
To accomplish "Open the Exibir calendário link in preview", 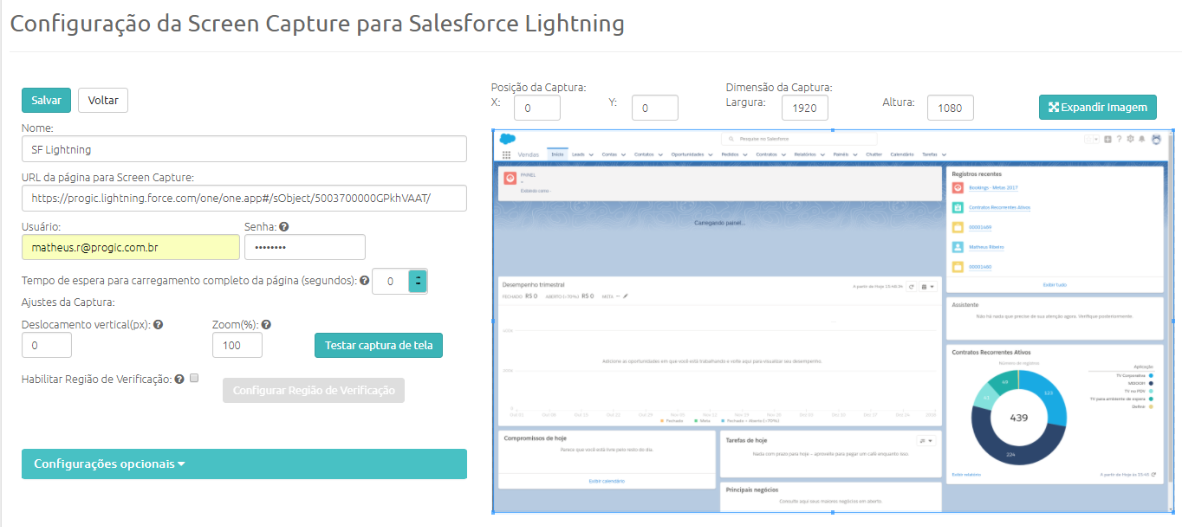I will 607,480.
